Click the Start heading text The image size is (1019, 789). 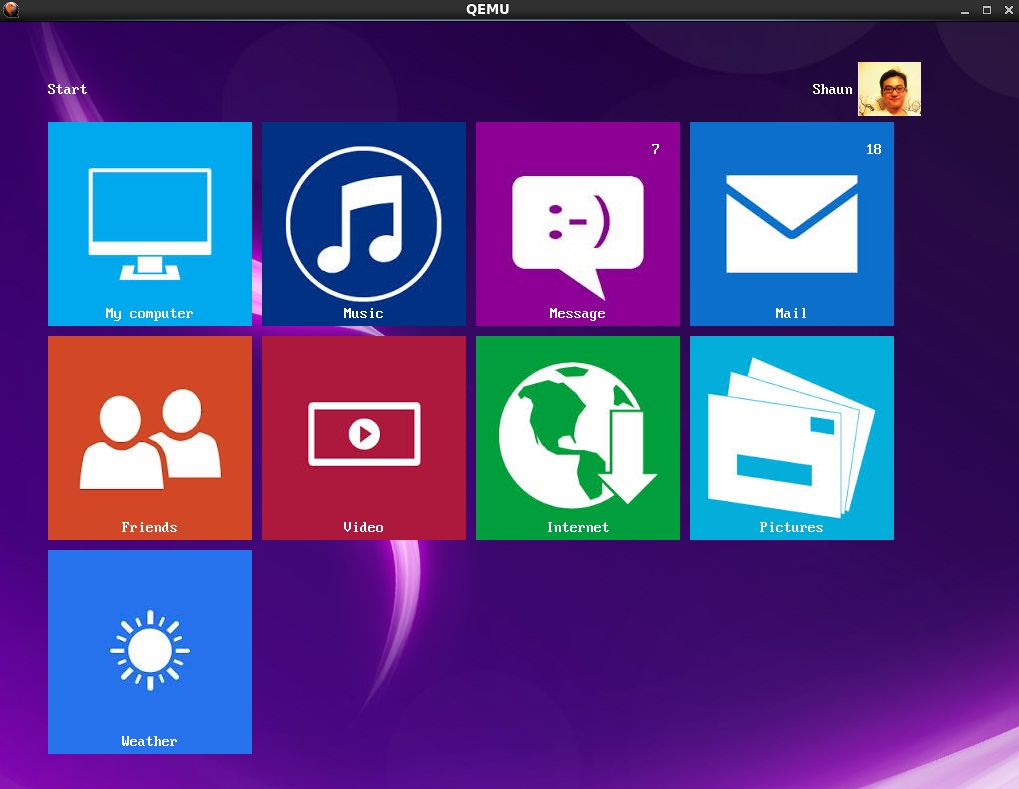(x=67, y=89)
